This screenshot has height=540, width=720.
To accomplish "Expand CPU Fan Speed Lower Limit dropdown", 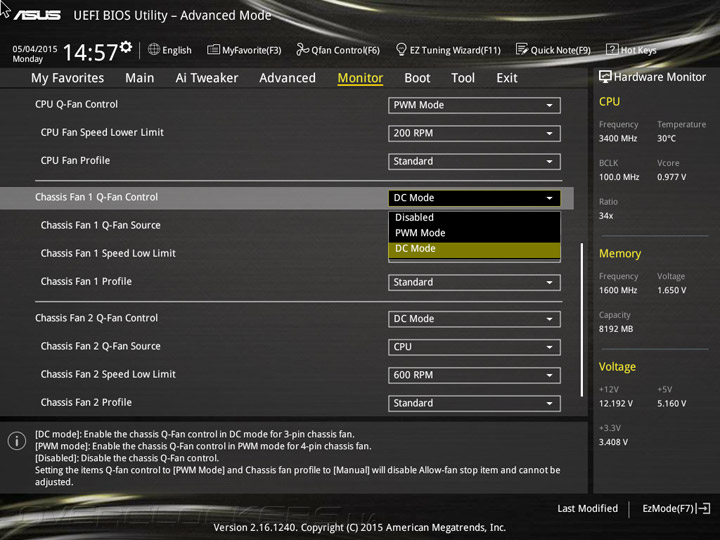I will click(474, 133).
